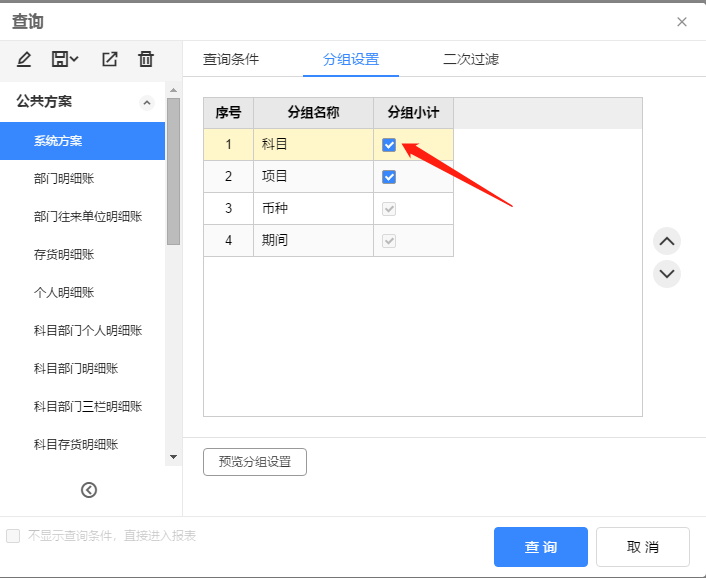Collapse the 公共方案 section
This screenshot has width=706, height=578.
click(146, 102)
